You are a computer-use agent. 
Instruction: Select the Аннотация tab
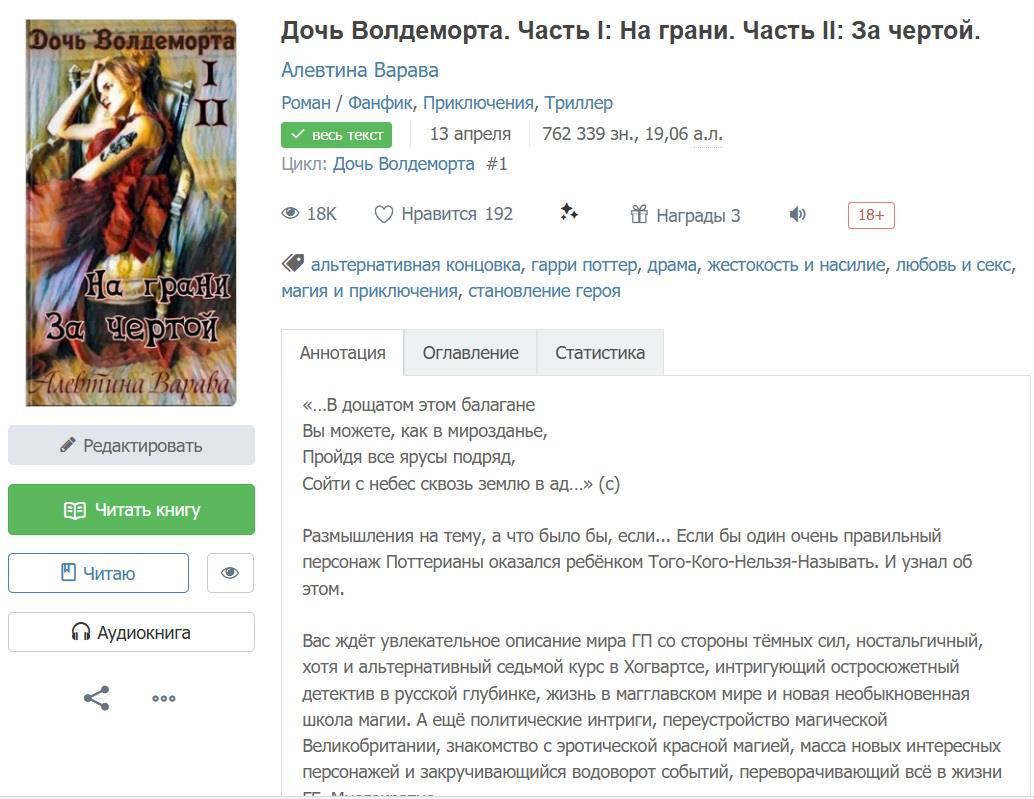pyautogui.click(x=342, y=352)
